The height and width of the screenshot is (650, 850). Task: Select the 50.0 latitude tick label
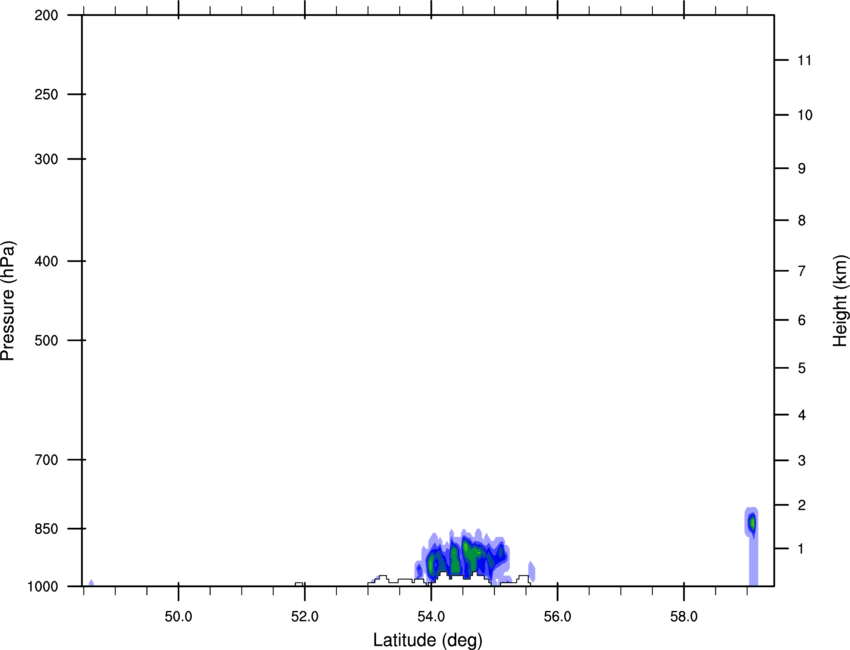pos(178,614)
